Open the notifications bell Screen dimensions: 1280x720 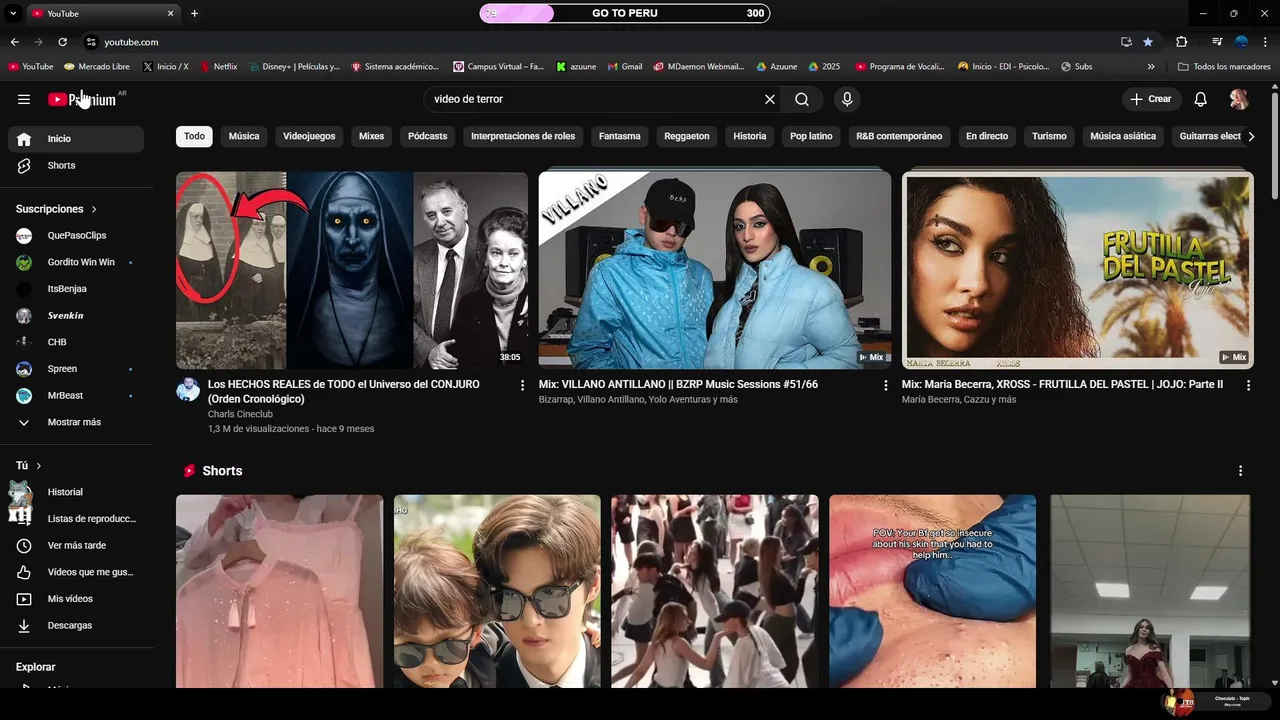(1201, 99)
